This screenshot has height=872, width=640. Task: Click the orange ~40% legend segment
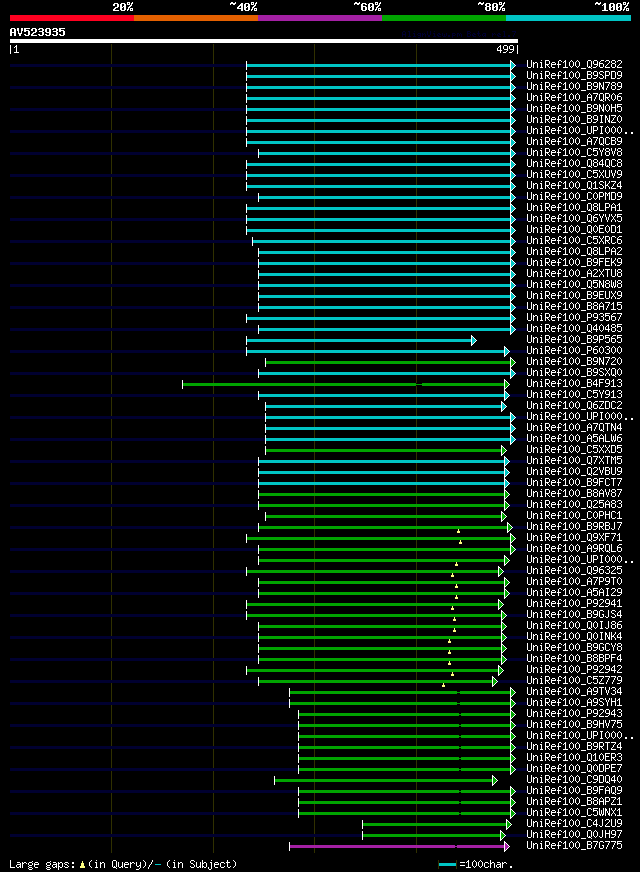point(196,18)
